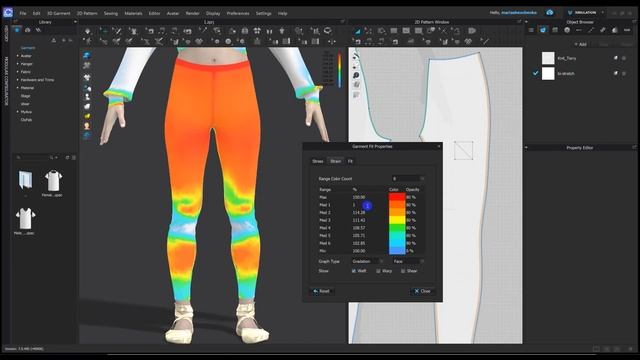Toggle the small circle icon on Knit_Terry row
This screenshot has width=640, height=360.
coord(624,58)
